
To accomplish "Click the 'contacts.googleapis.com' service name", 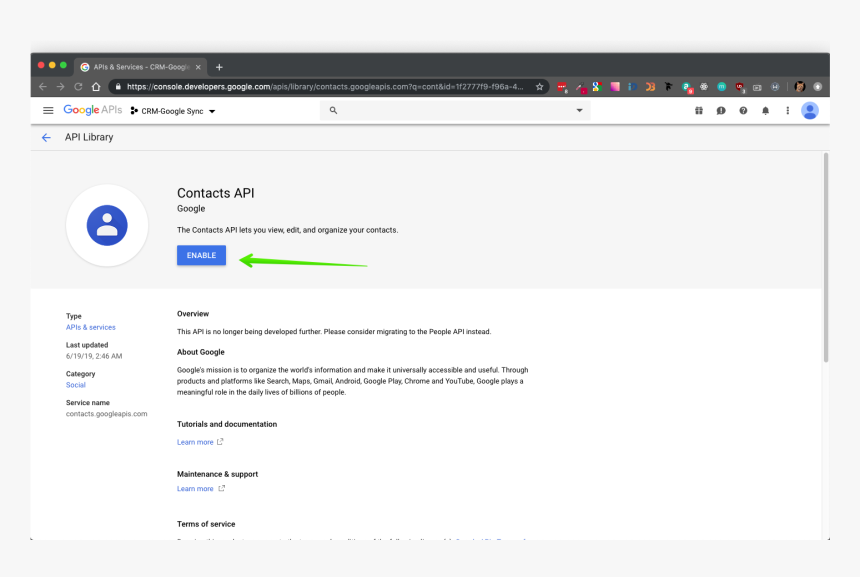I will 106,414.
